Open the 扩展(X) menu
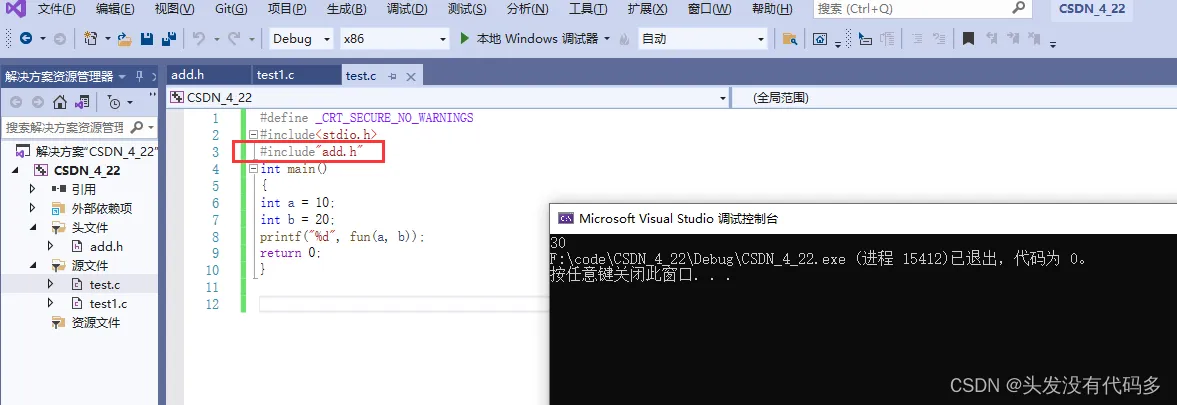Image resolution: width=1177 pixels, height=405 pixels. coord(648,10)
